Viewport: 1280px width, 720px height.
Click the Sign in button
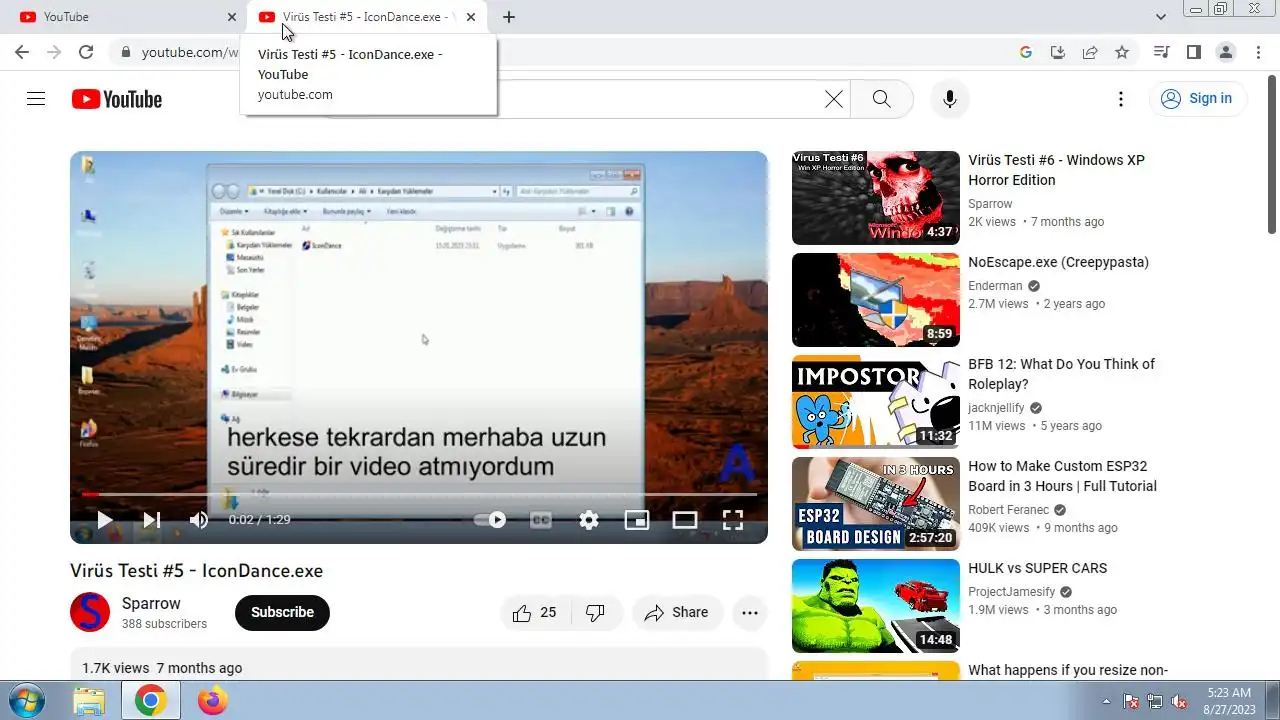pyautogui.click(x=1198, y=98)
